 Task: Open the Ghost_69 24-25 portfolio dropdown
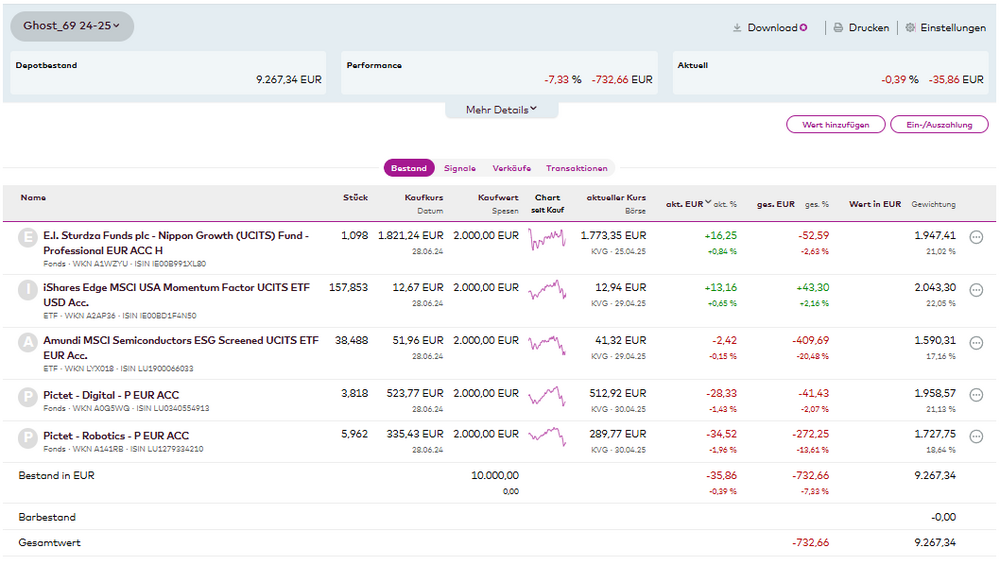(72, 26)
